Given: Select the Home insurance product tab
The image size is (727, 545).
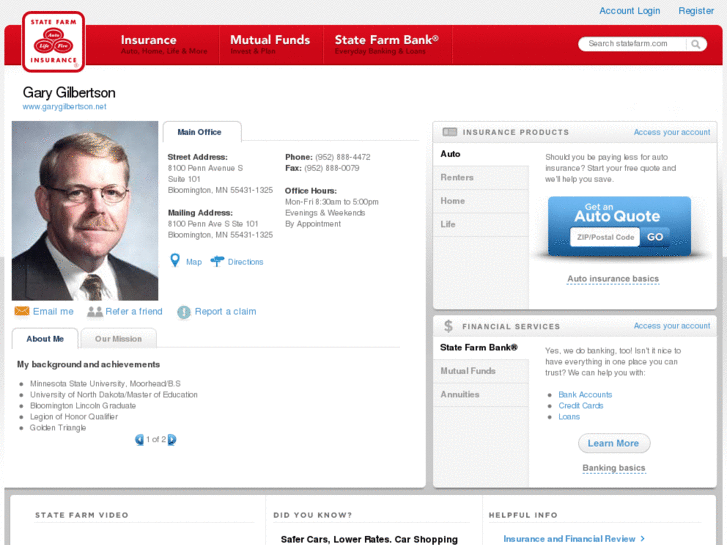Looking at the screenshot, I should coord(481,201).
